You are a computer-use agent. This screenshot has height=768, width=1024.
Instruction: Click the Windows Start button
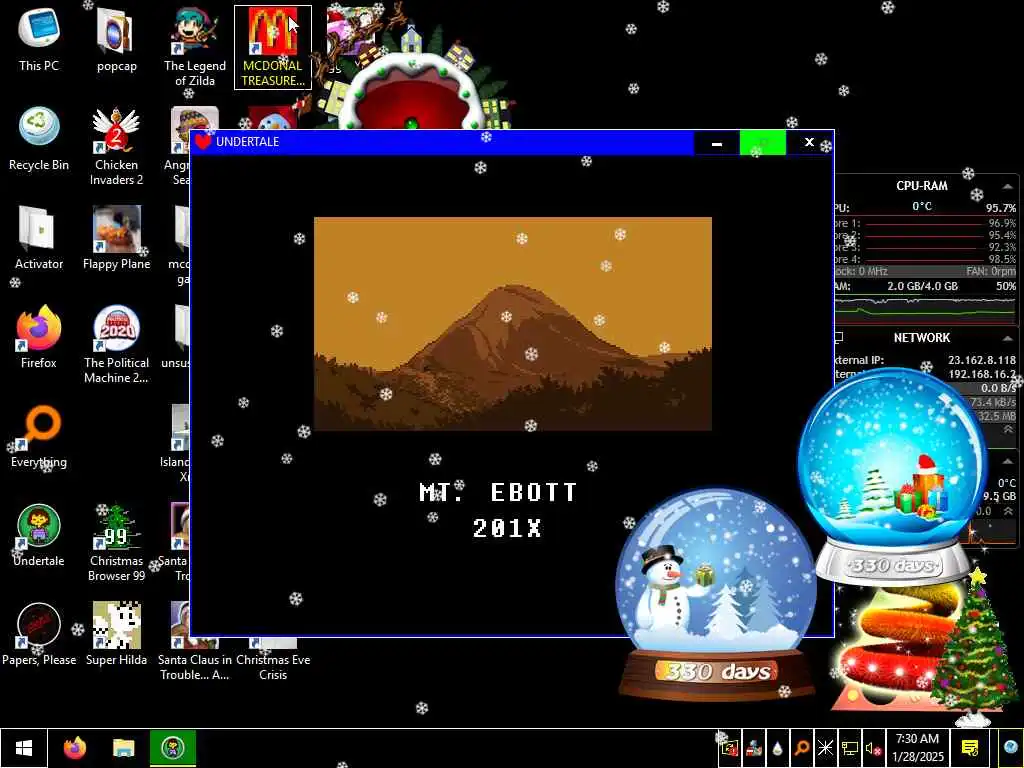tap(24, 748)
